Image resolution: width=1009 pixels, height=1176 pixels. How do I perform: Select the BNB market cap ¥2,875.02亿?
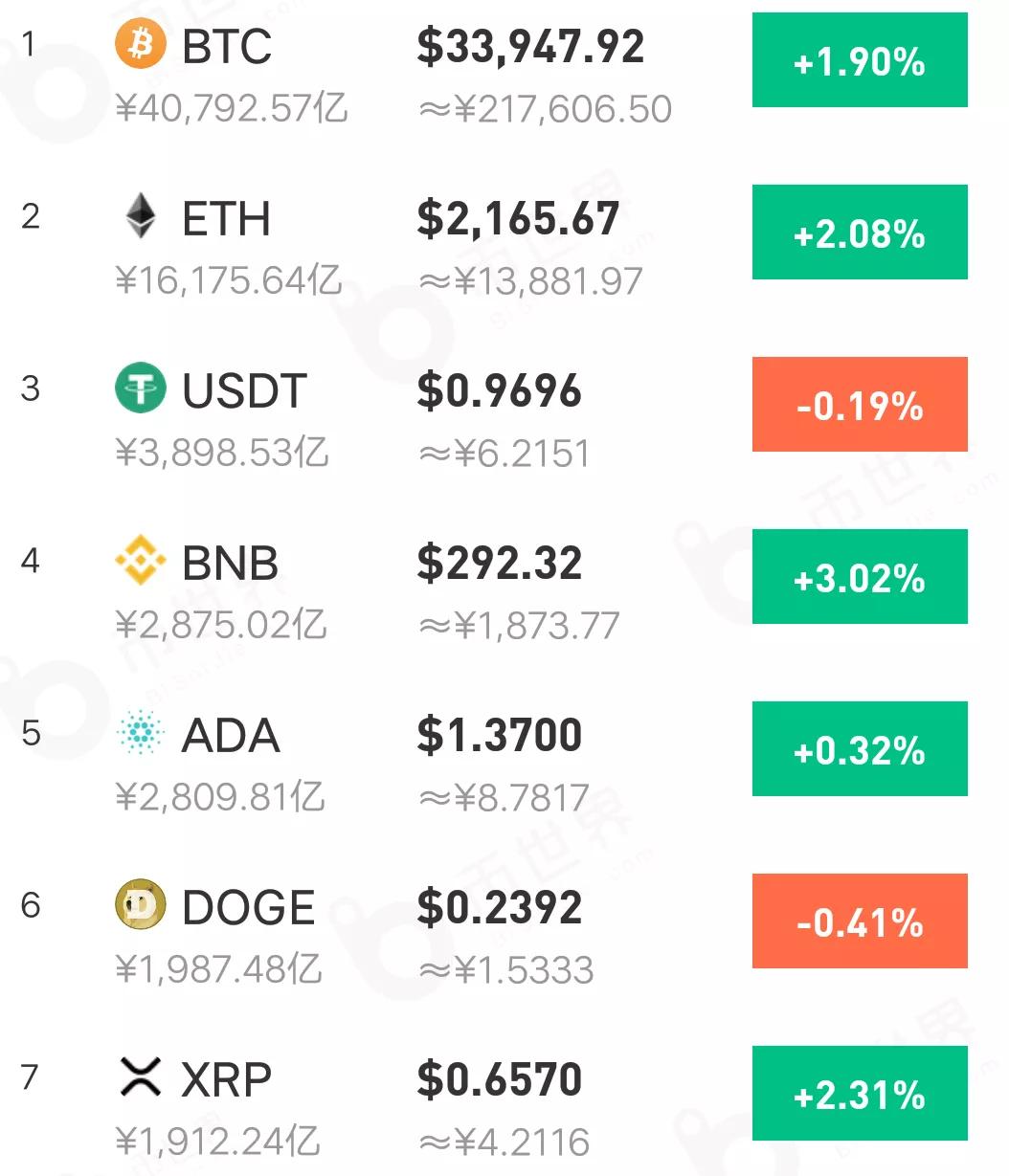click(221, 626)
